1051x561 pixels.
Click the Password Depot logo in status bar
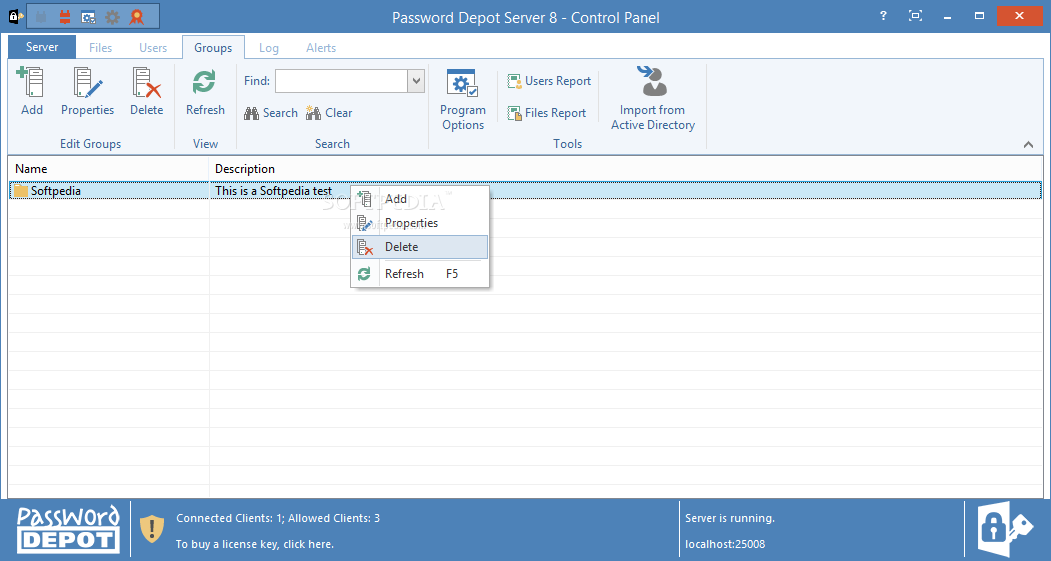68,529
